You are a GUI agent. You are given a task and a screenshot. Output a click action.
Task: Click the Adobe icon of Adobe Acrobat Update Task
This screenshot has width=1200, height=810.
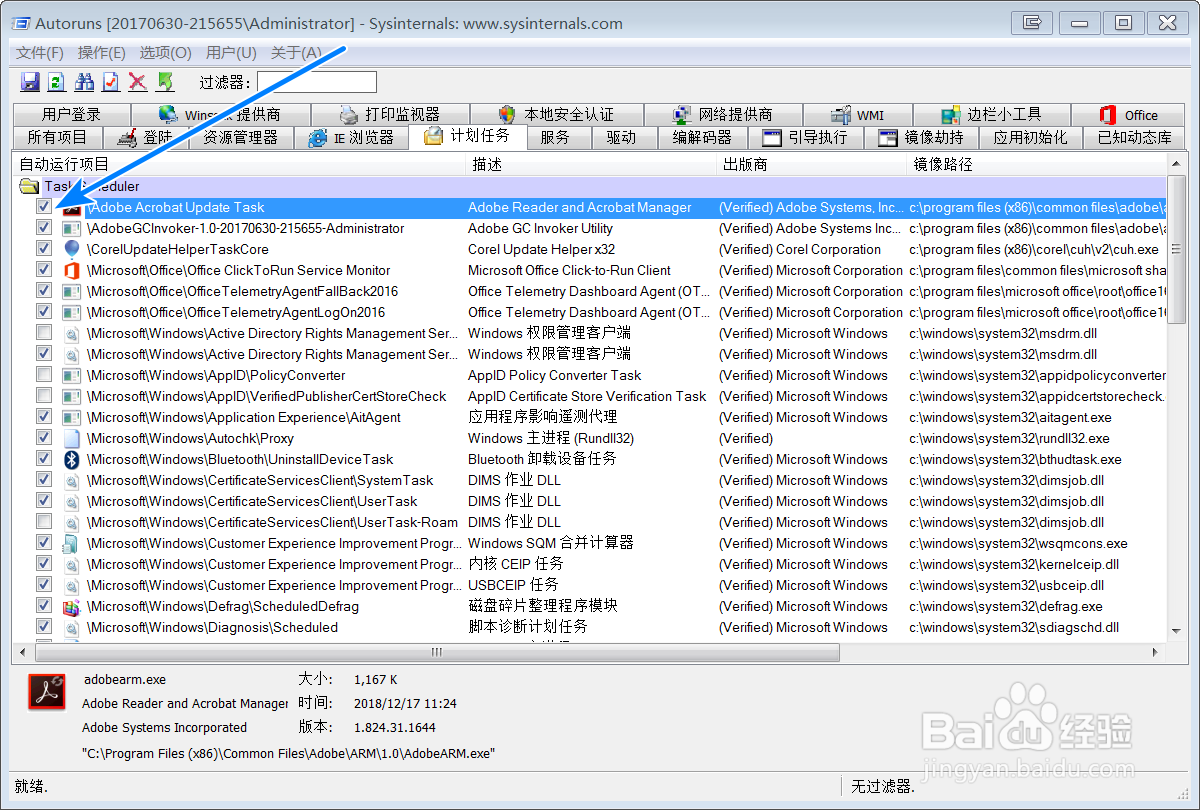coord(71,207)
